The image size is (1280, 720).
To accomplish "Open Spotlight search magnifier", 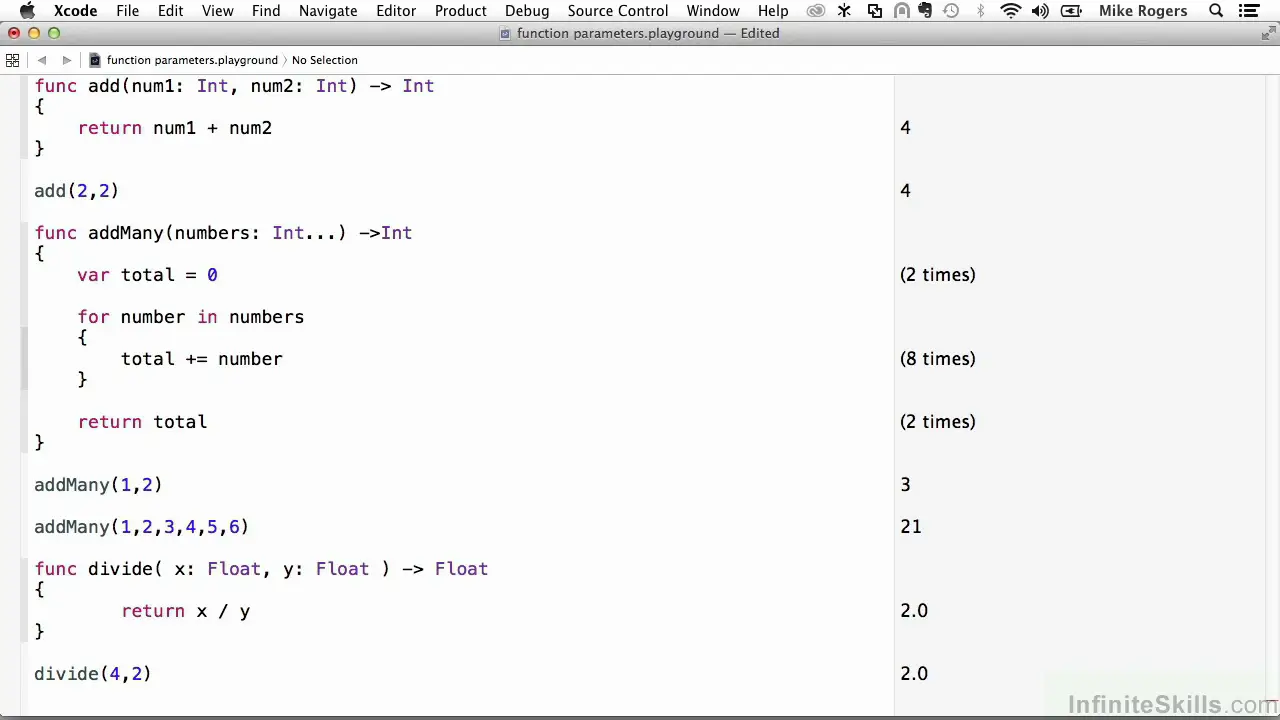I will [1216, 11].
